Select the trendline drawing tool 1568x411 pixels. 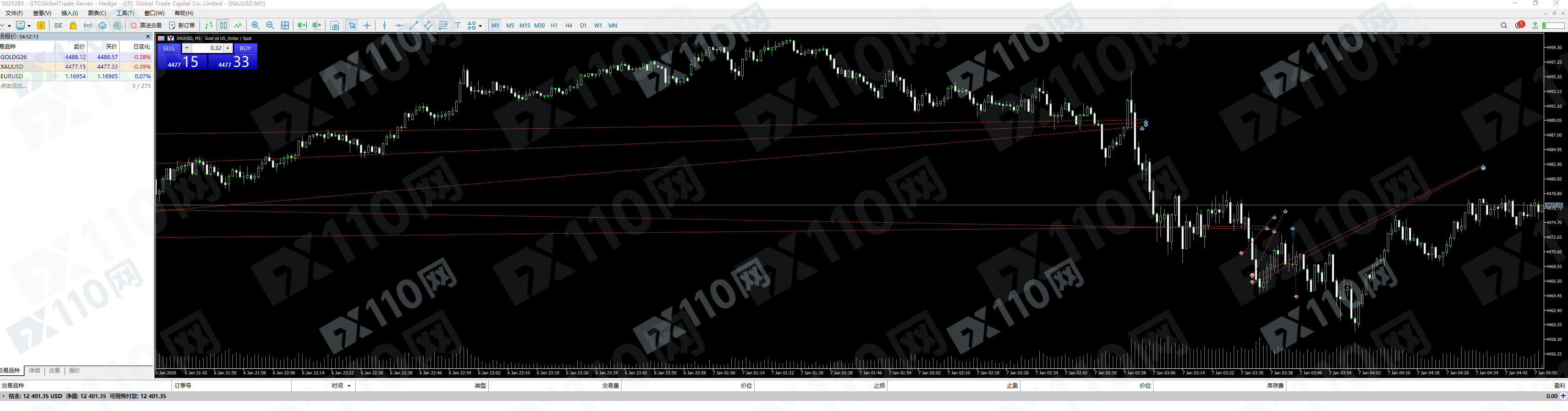pyautogui.click(x=414, y=26)
